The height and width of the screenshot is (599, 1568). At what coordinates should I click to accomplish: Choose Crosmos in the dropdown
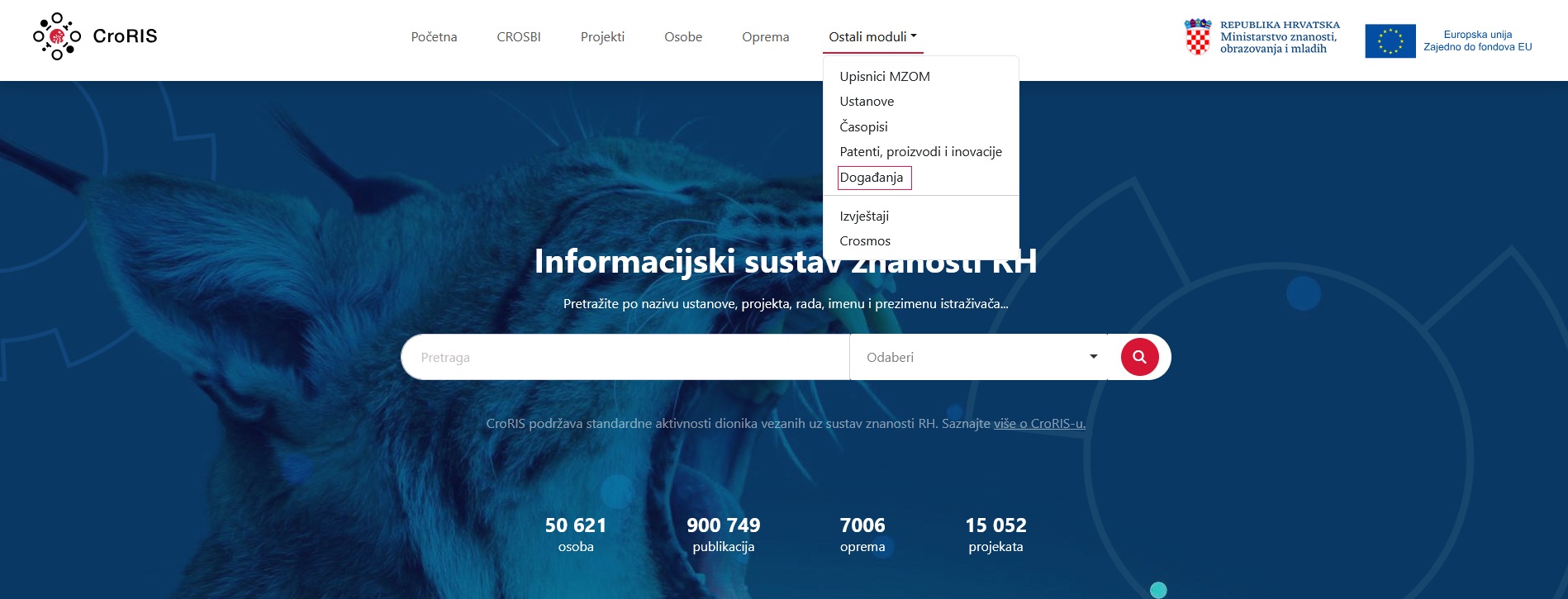coord(865,241)
